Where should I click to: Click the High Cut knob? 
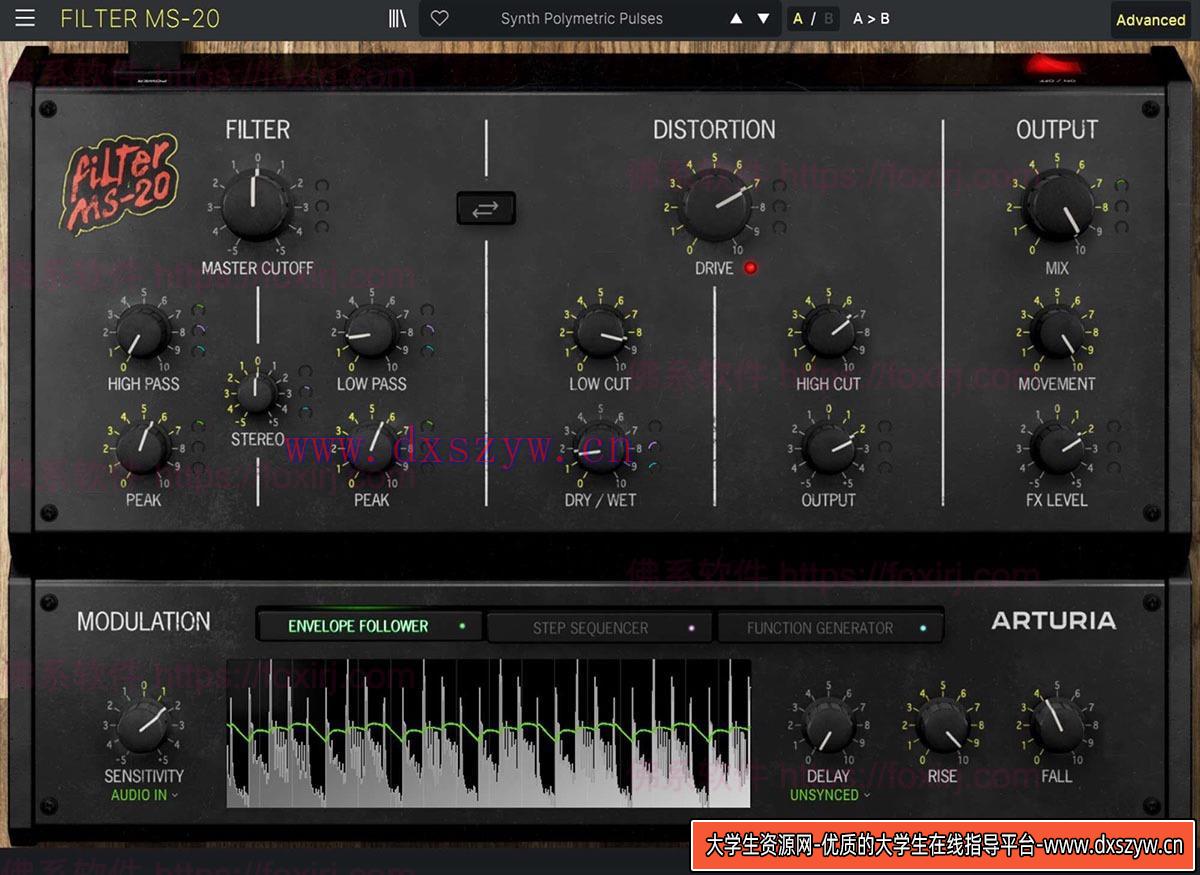[829, 332]
